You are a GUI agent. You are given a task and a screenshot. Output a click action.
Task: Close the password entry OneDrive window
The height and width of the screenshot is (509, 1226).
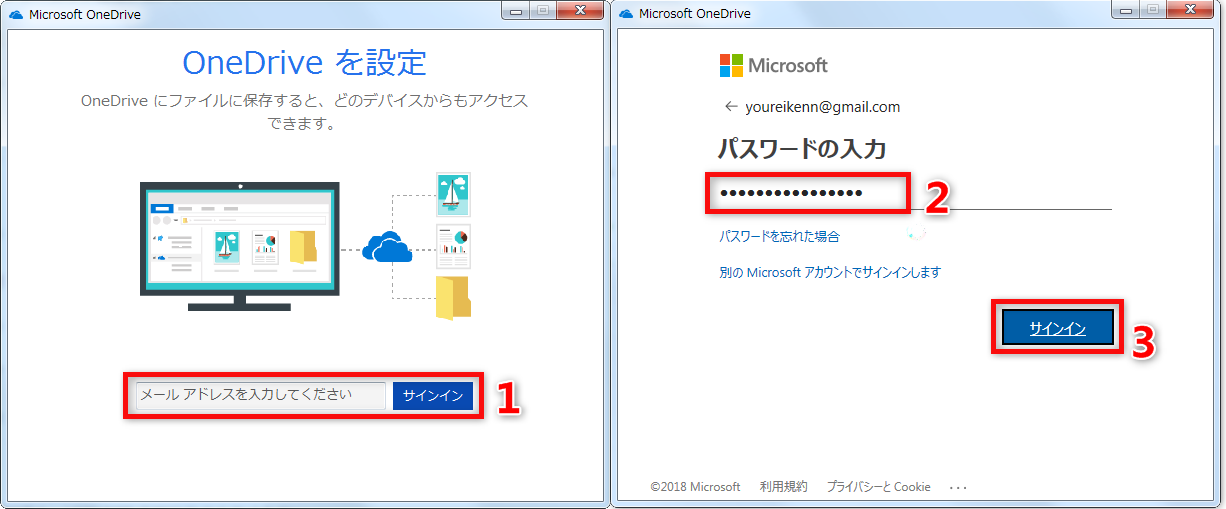[1190, 11]
